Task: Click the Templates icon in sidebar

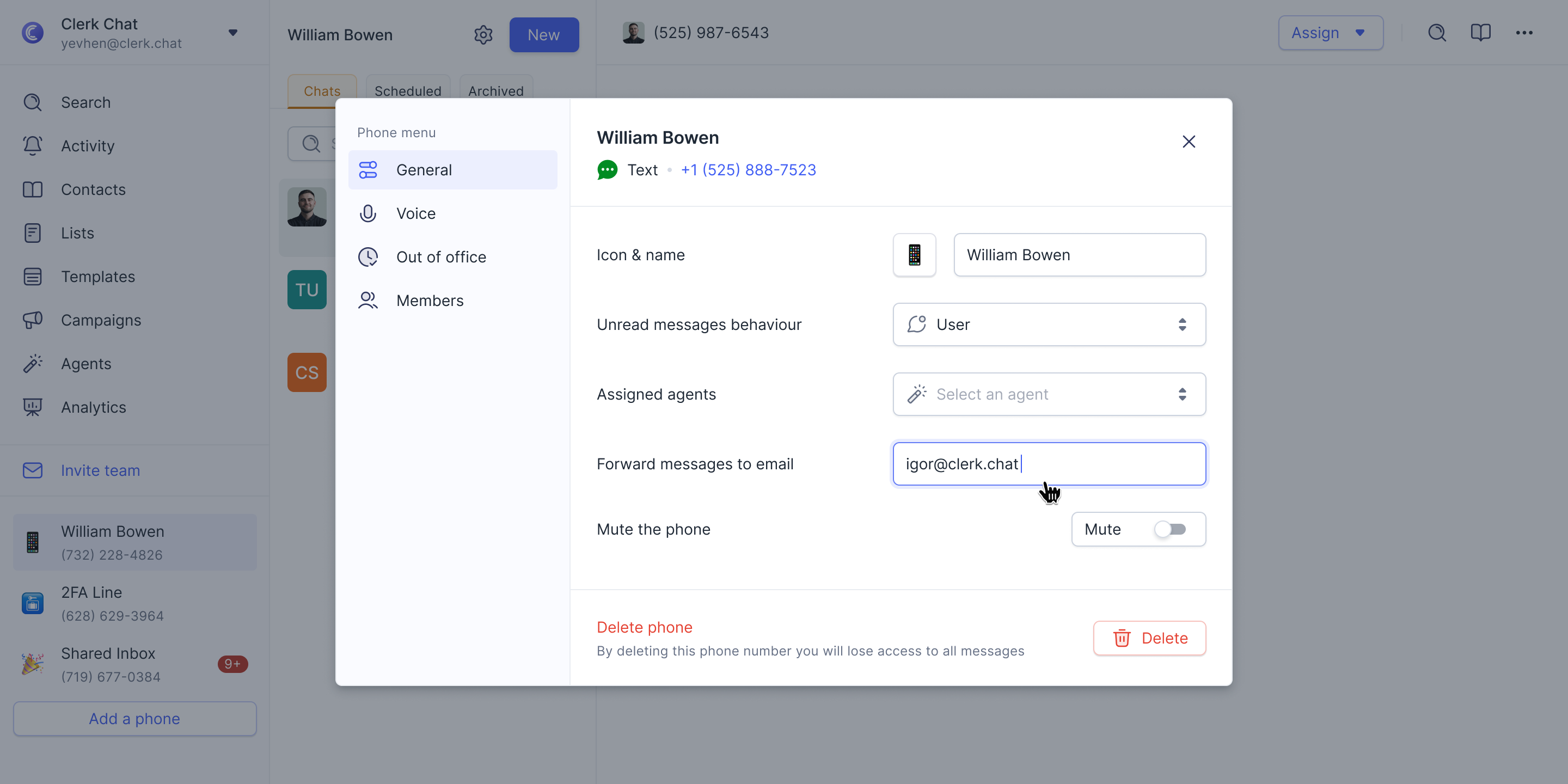Action: [x=32, y=277]
